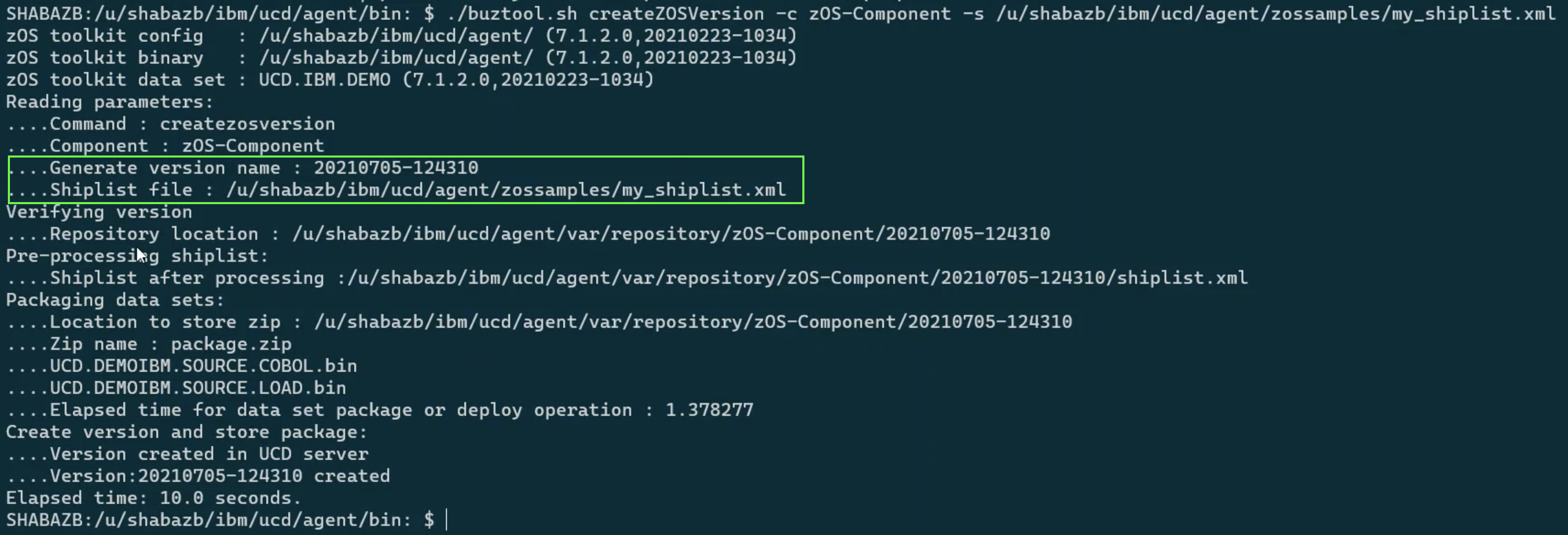1568x535 pixels.
Task: Select the "Elapsed time: 10.0 seconds." line
Action: coord(153,498)
